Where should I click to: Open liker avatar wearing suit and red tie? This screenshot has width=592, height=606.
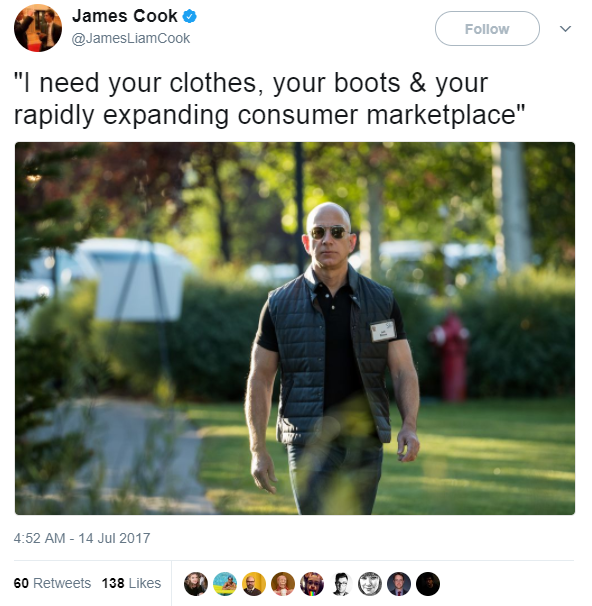point(399,584)
